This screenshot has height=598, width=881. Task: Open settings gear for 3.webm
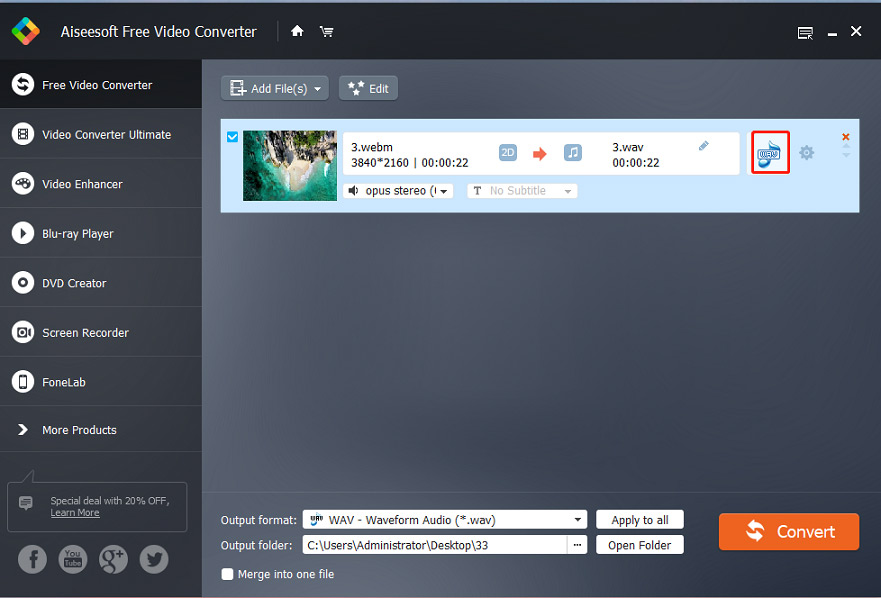click(806, 152)
